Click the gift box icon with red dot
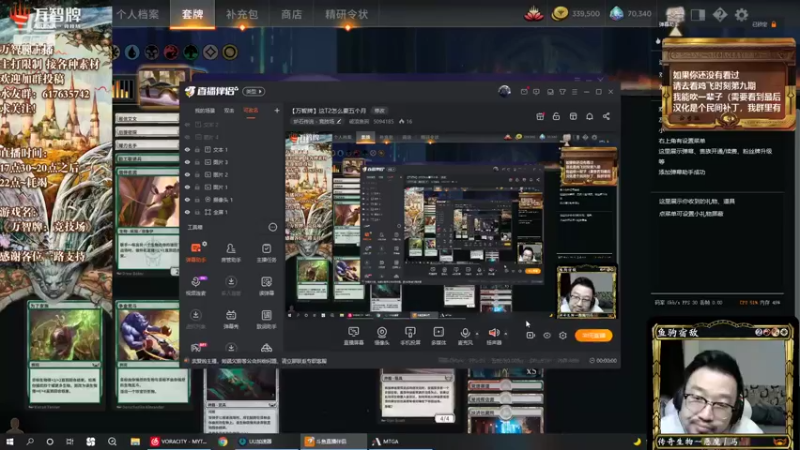 [x=540, y=116]
